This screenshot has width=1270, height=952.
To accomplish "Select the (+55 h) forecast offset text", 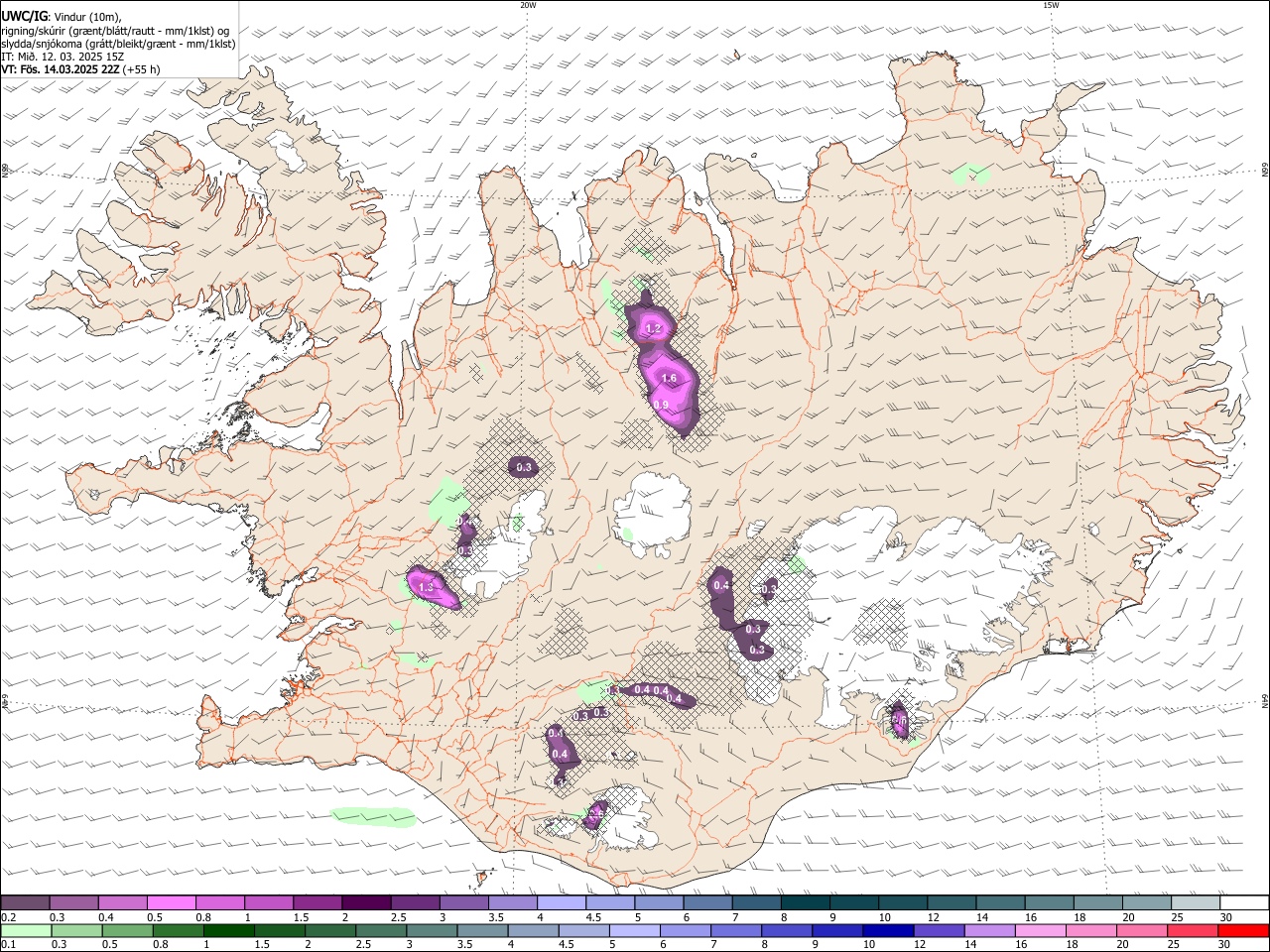I will click(142, 69).
